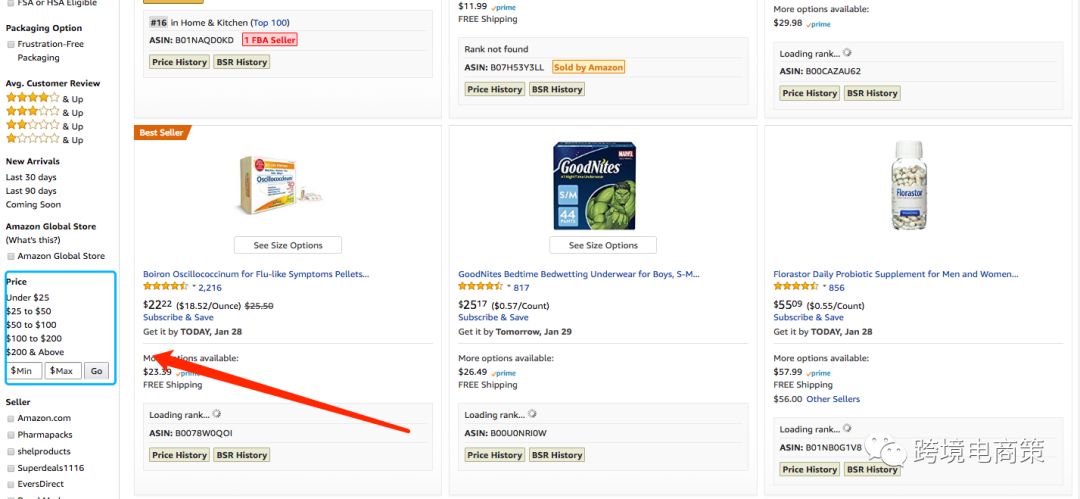
Task: Click the Sold by Amazon badge
Action: 588,67
